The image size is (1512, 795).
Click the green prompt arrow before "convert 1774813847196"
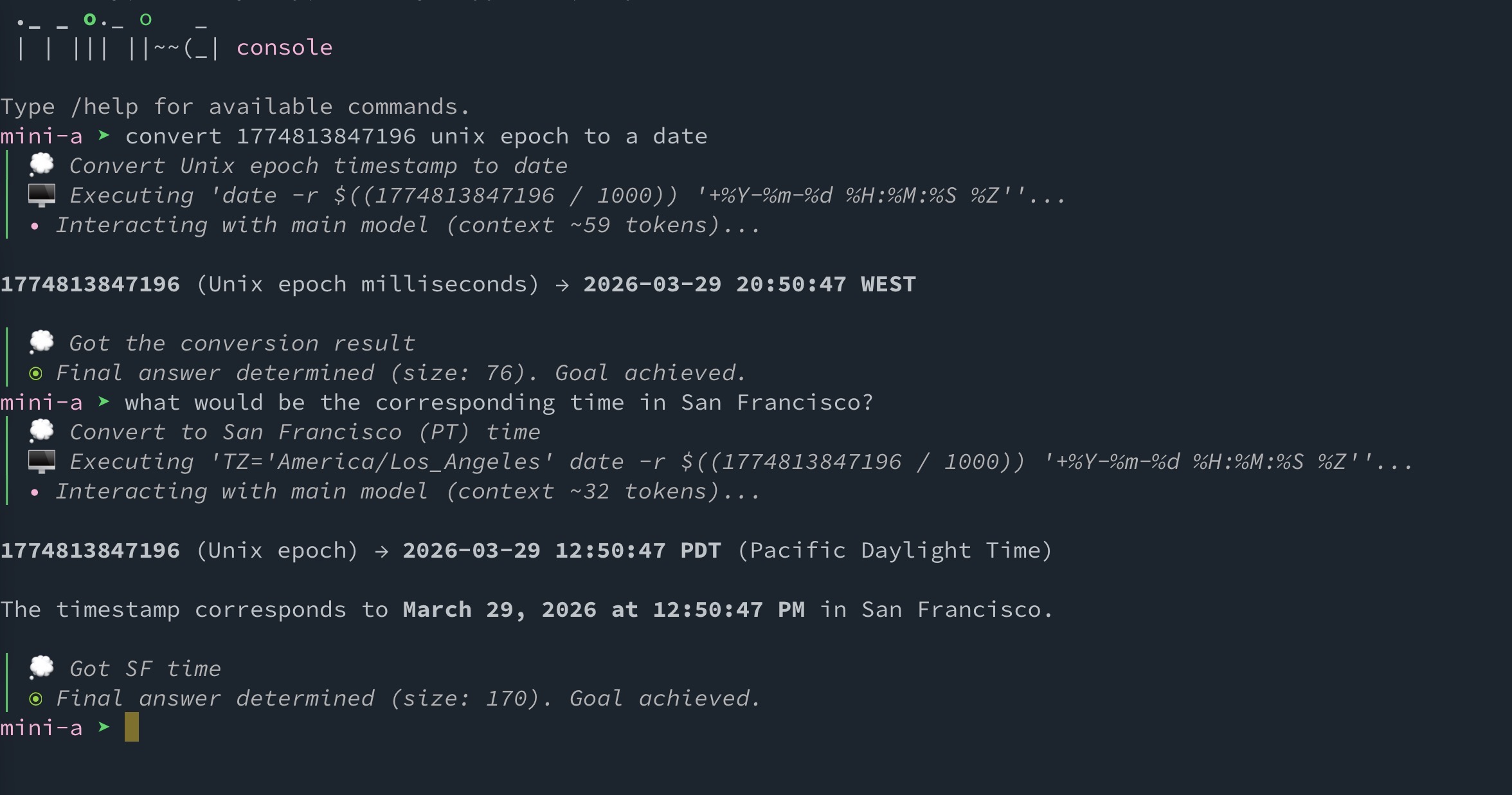click(104, 136)
